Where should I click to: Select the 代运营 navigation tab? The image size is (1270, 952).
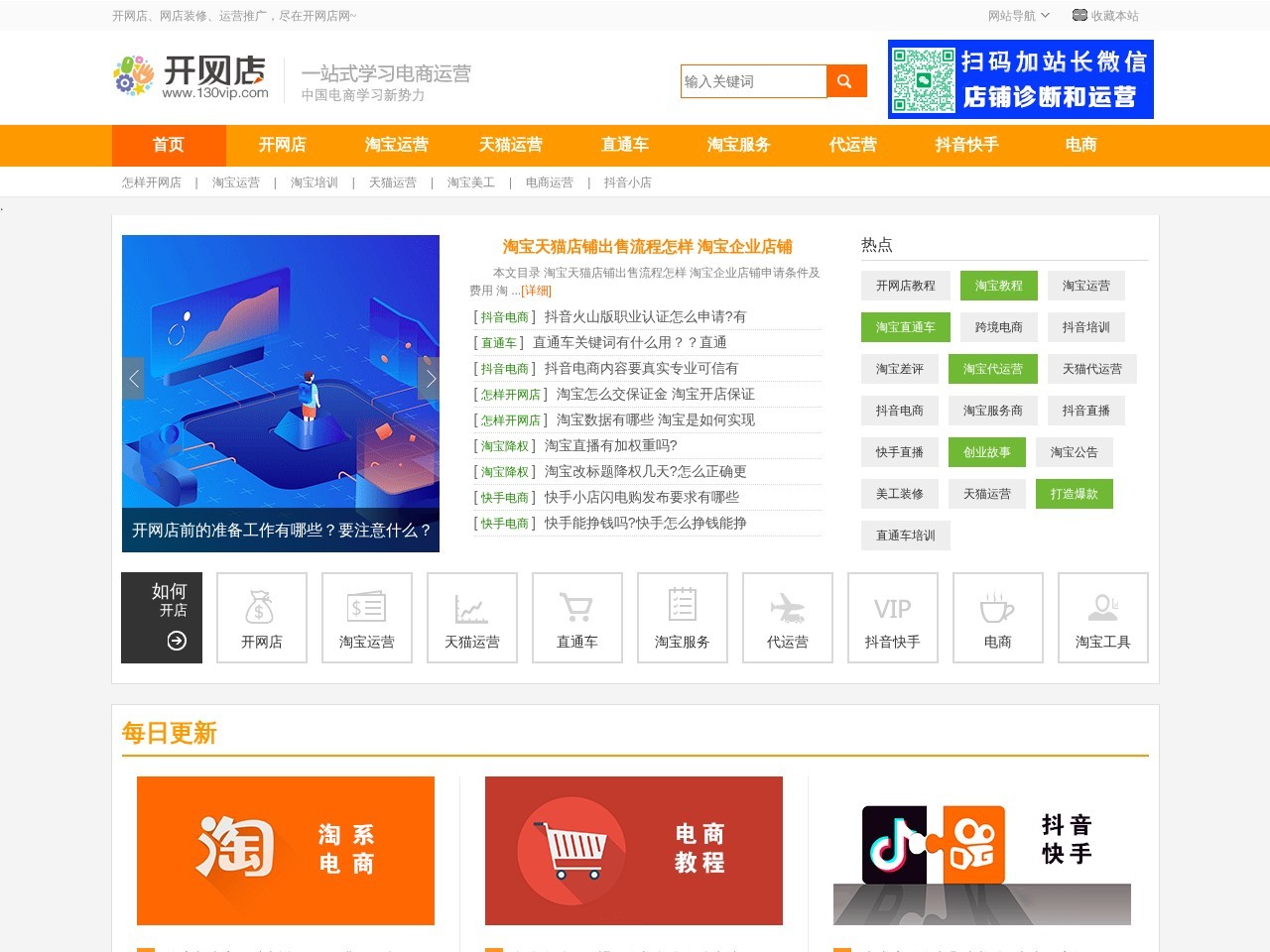pyautogui.click(x=853, y=145)
